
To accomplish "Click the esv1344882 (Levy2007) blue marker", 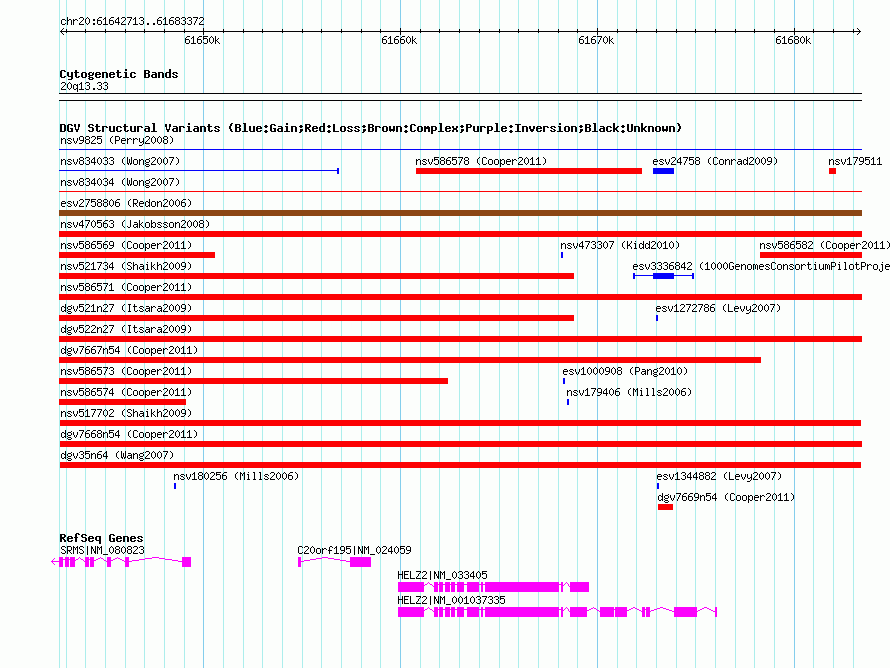I will (658, 486).
